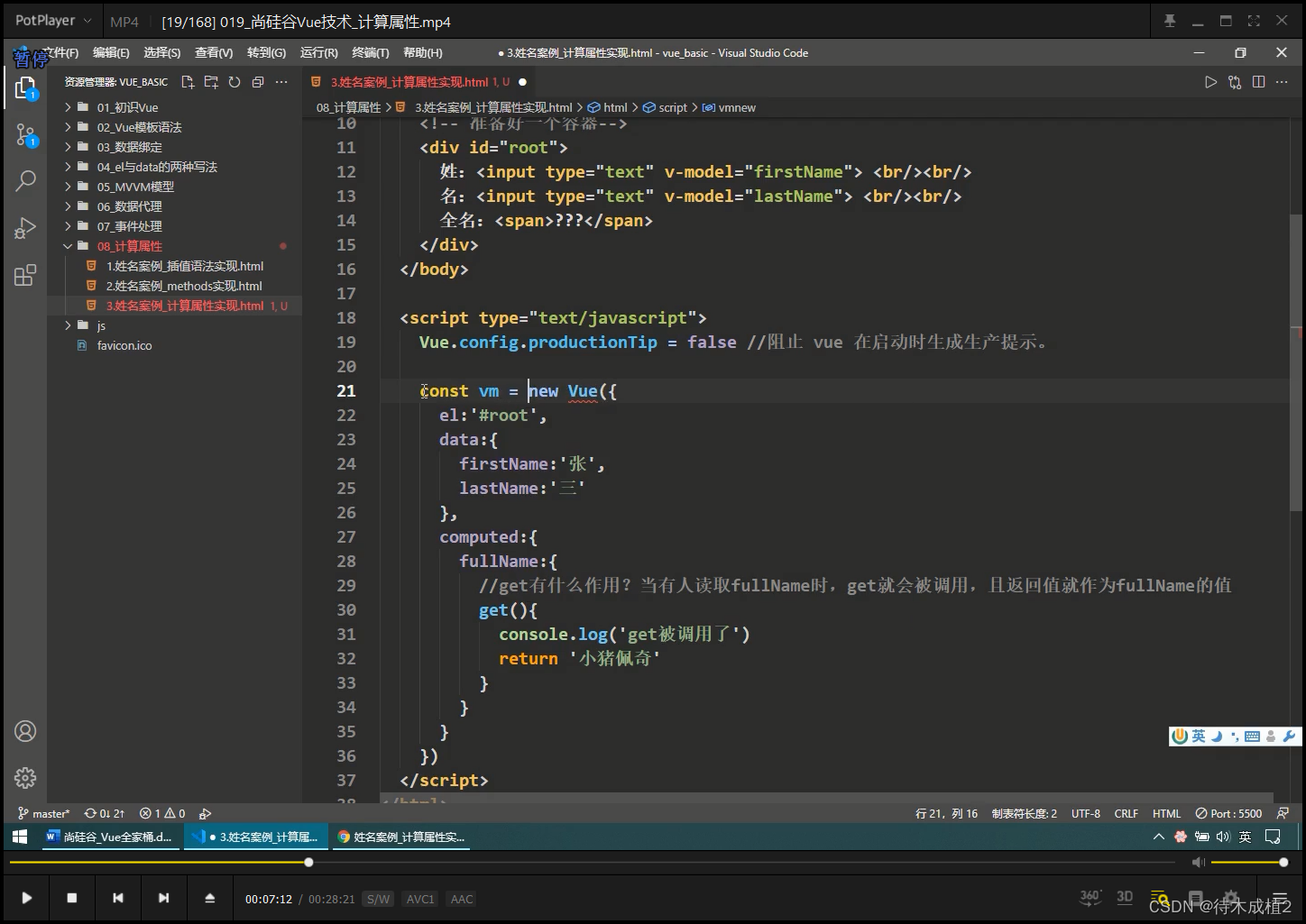This screenshot has height=924, width=1306.
Task: Open the Accounts icon in activity bar
Action: [x=25, y=731]
